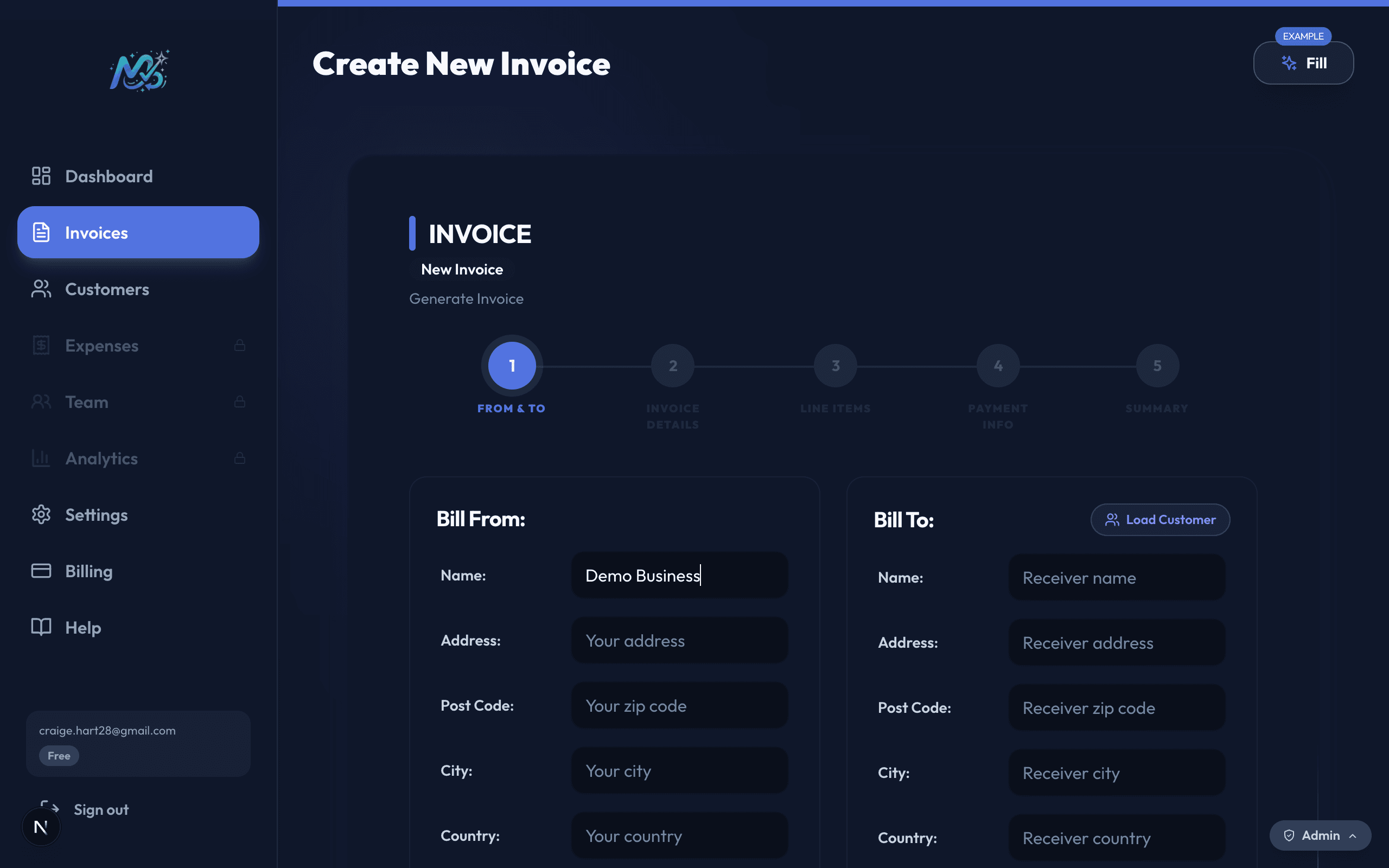Click step 1 From & To circle
The height and width of the screenshot is (868, 1389).
pos(511,365)
